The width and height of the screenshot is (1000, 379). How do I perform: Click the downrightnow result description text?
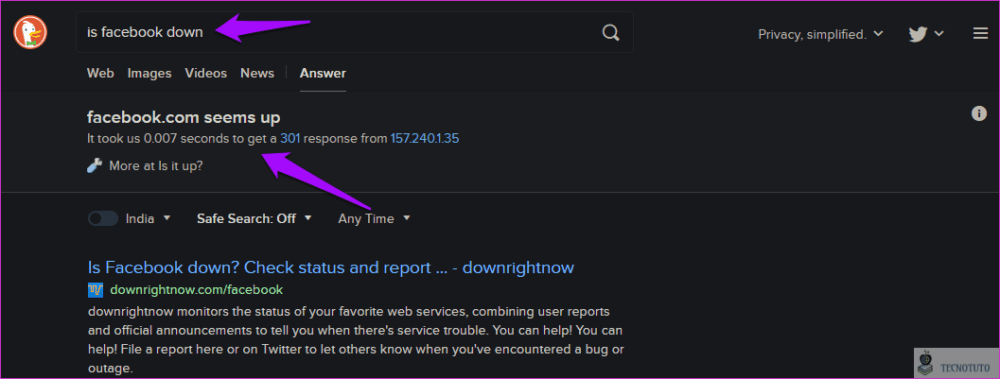tap(355, 340)
